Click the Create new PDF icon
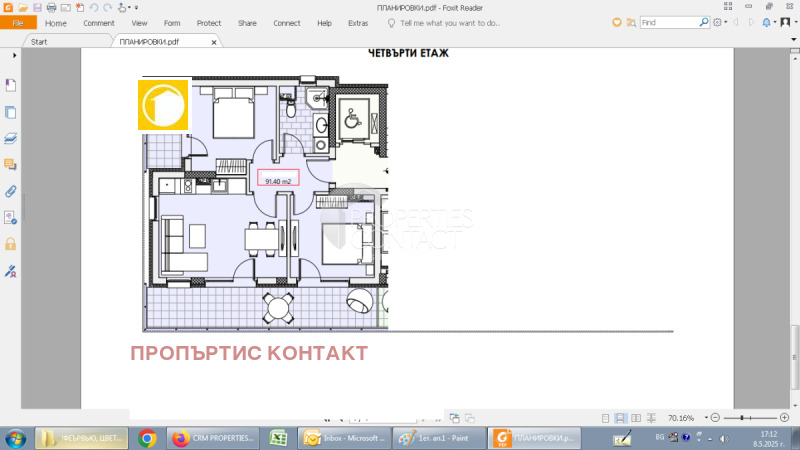Image resolution: width=800 pixels, height=450 pixels. click(x=80, y=8)
